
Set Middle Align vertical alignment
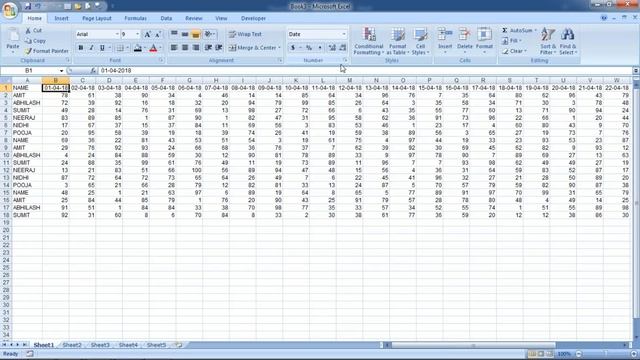click(185, 34)
